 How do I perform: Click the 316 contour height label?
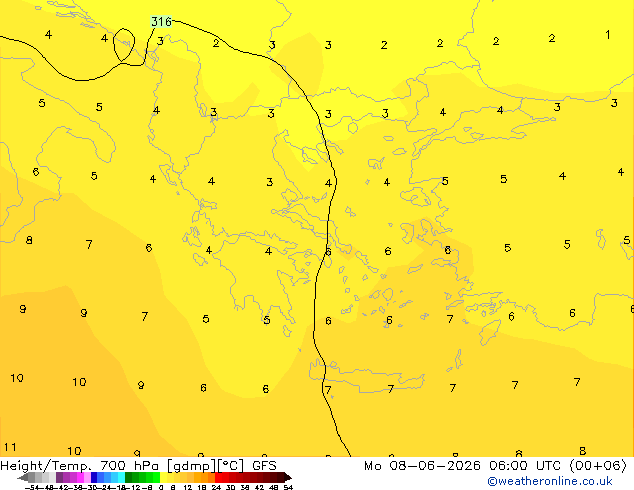161,21
